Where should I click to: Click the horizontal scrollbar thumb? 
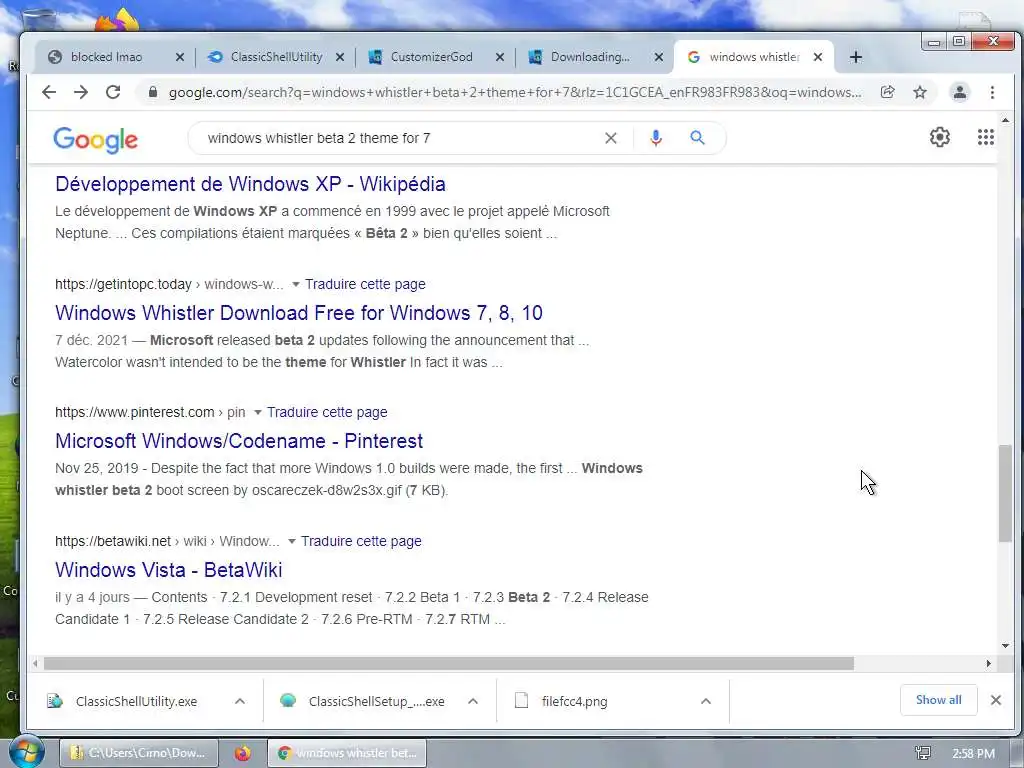coord(449,664)
